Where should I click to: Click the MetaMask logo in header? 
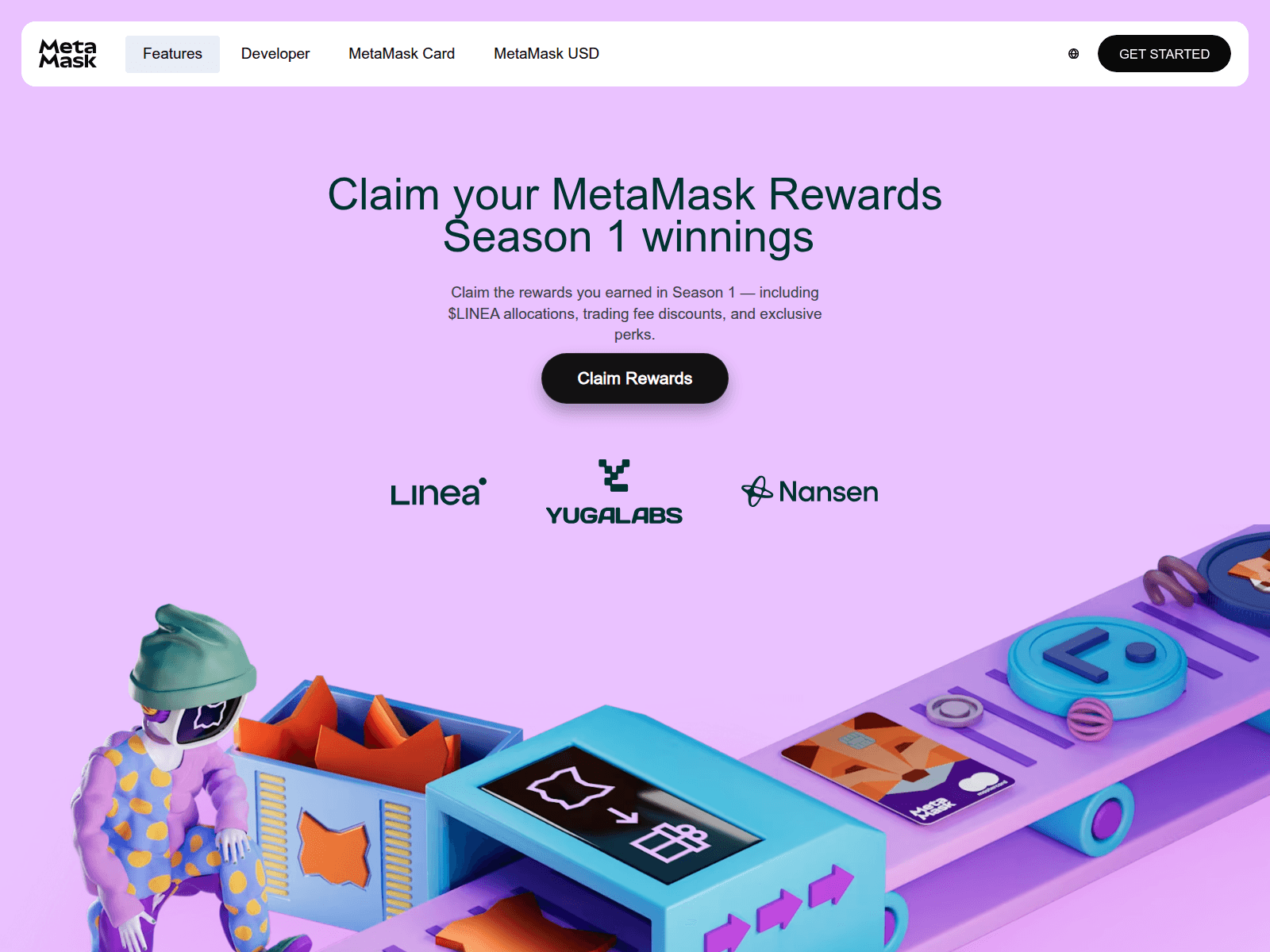67,54
